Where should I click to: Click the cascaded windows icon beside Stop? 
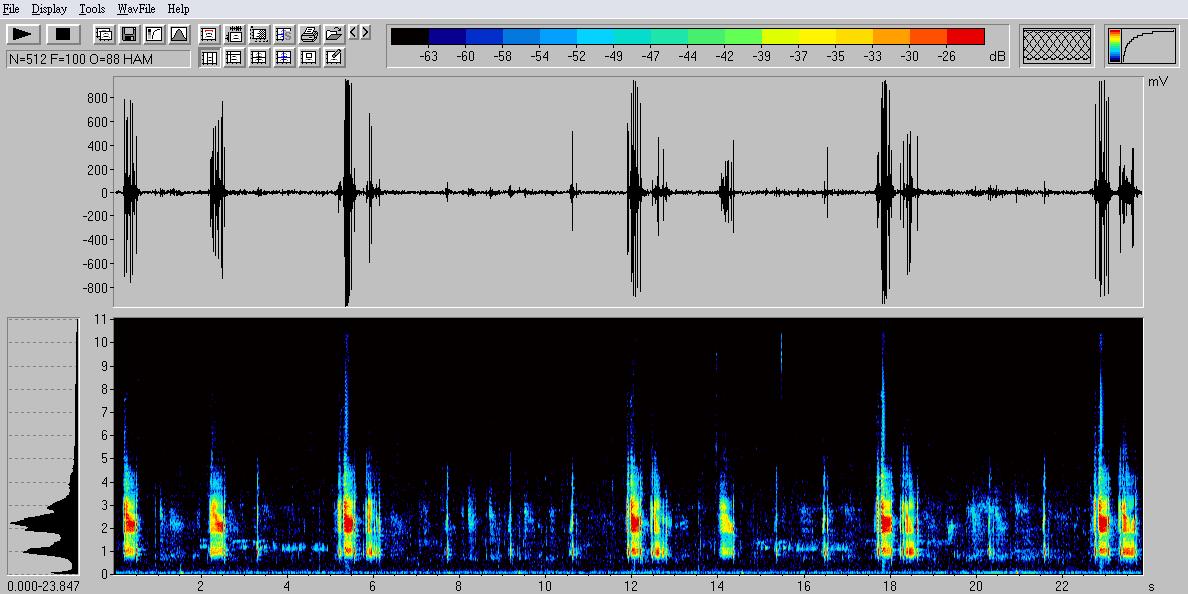tap(104, 34)
